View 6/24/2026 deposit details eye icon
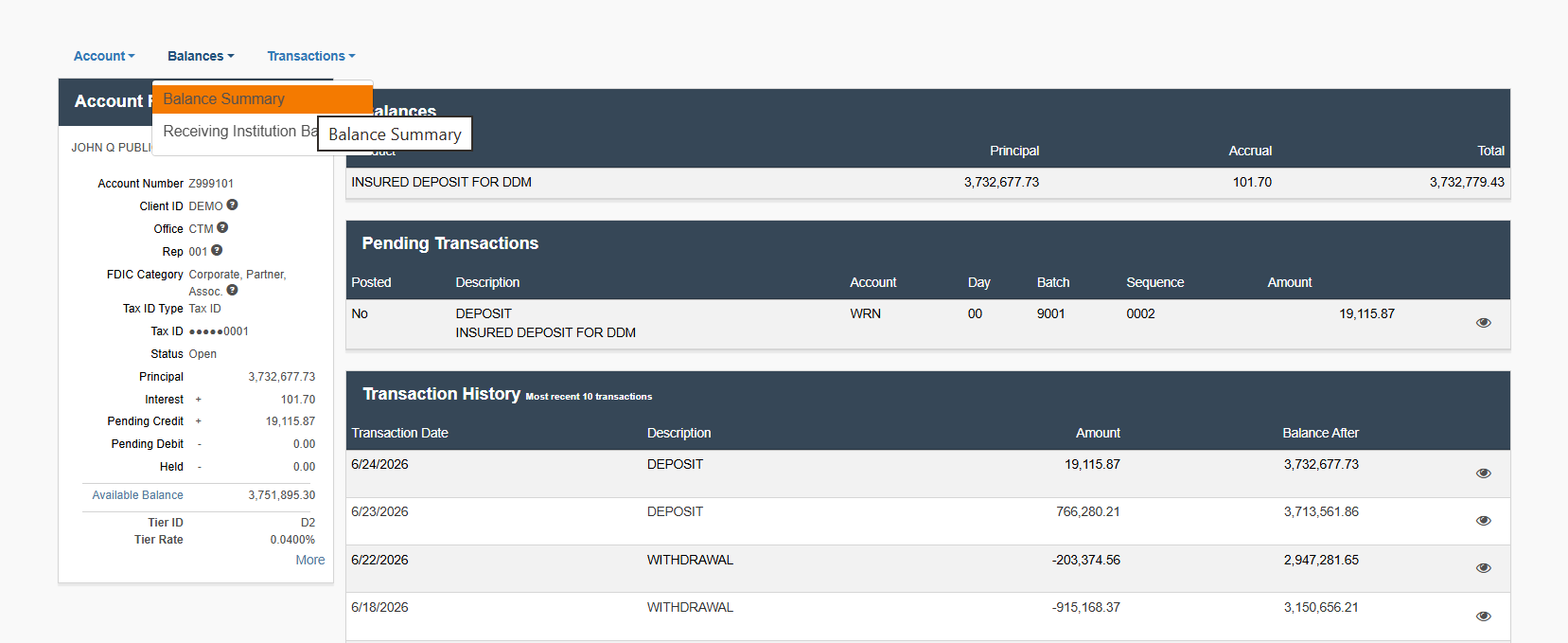Screen dimensions: 1568x643 click(x=1484, y=473)
